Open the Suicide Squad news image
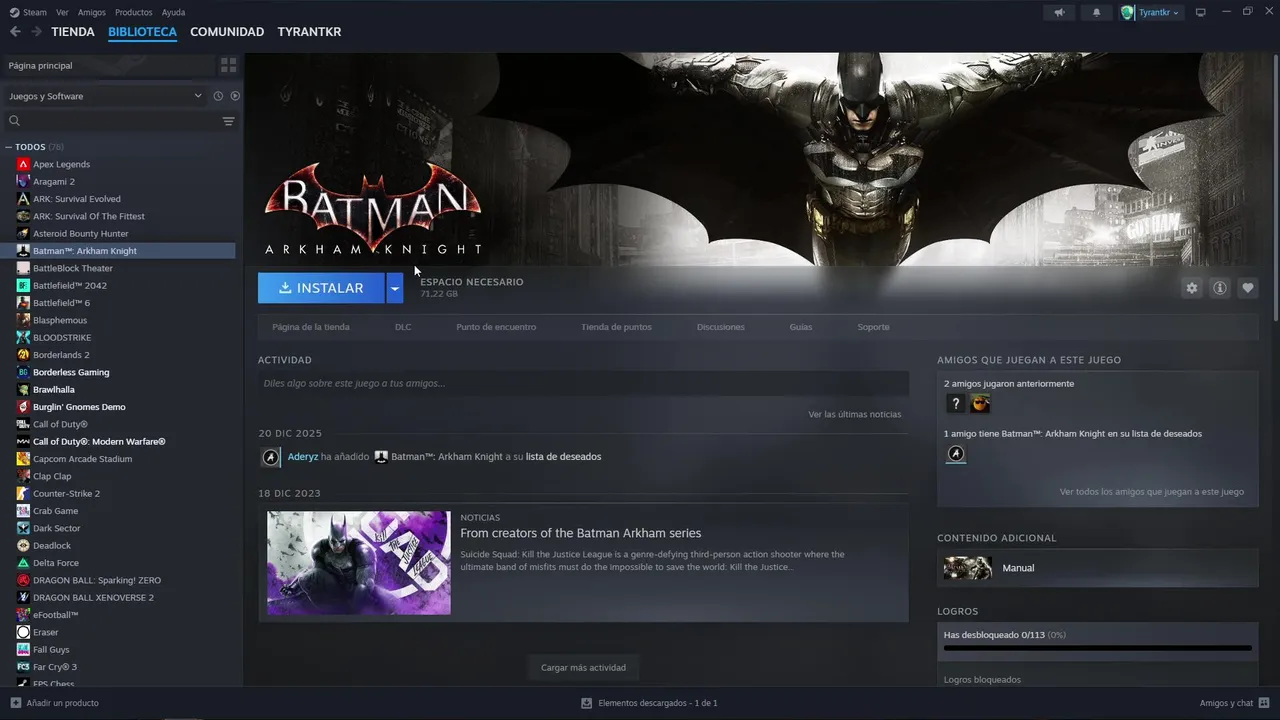Screen dimensions: 1280x720 click(359, 563)
